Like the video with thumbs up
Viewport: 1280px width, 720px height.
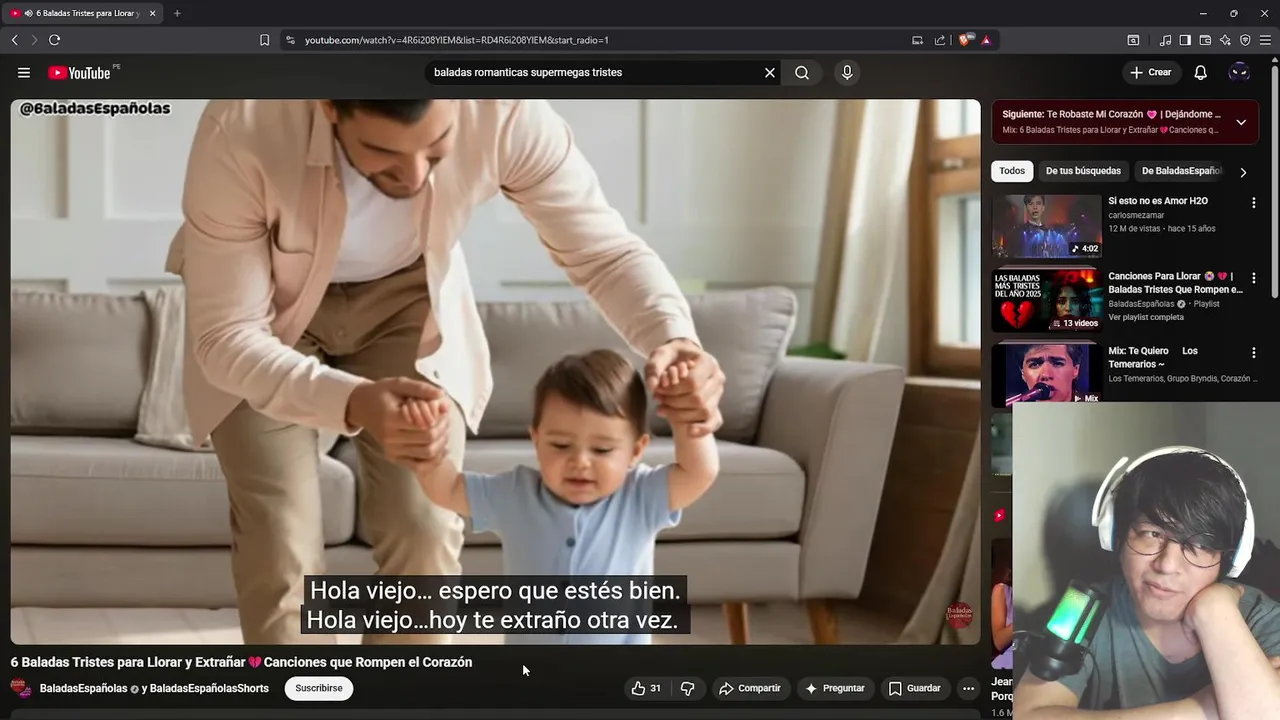tap(646, 688)
